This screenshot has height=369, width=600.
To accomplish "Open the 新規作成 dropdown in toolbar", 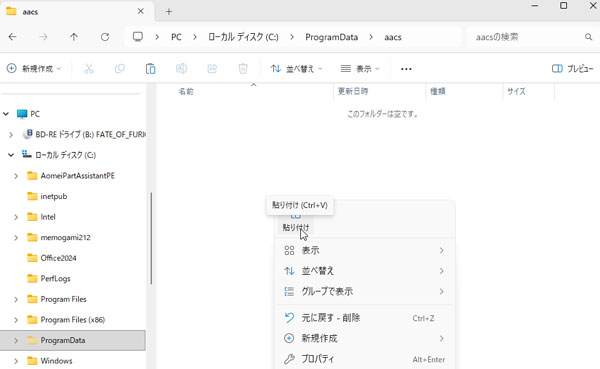I will (34, 69).
